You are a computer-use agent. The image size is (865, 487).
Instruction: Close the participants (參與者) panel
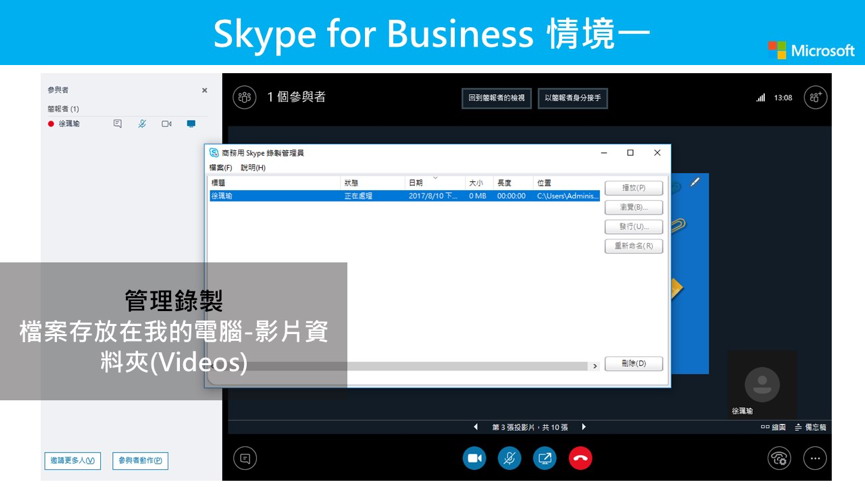coord(205,90)
